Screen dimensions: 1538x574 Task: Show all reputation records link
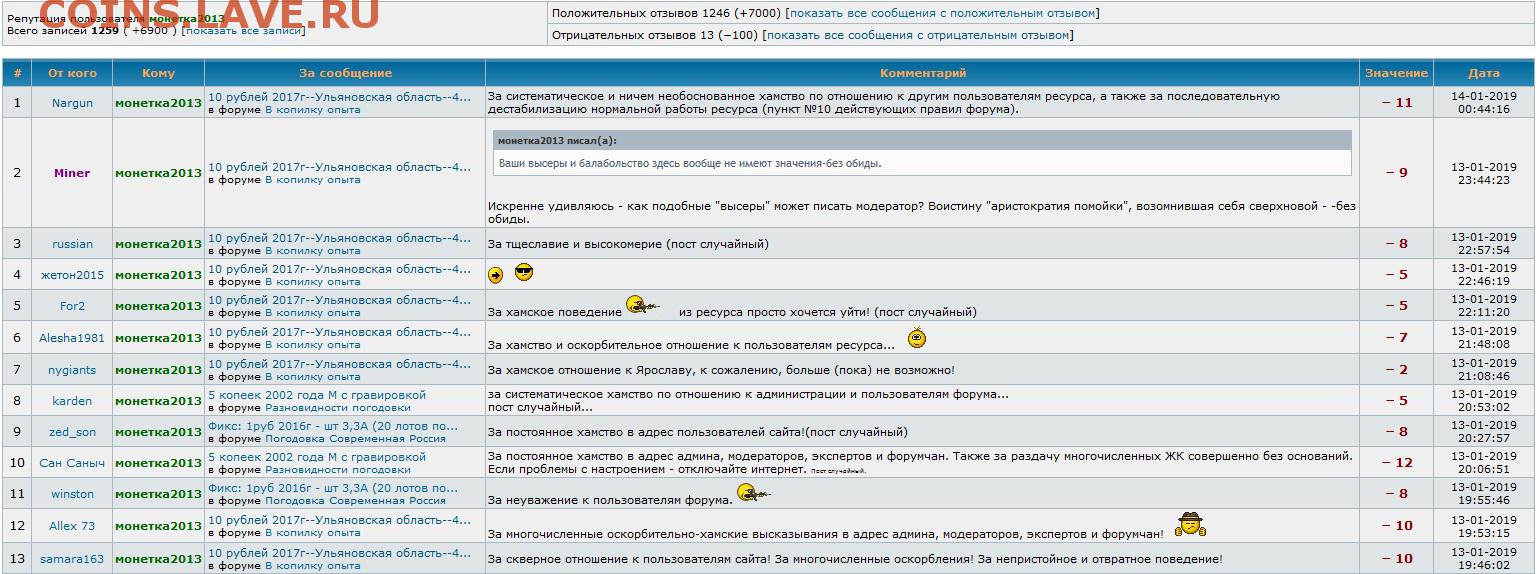[244, 31]
